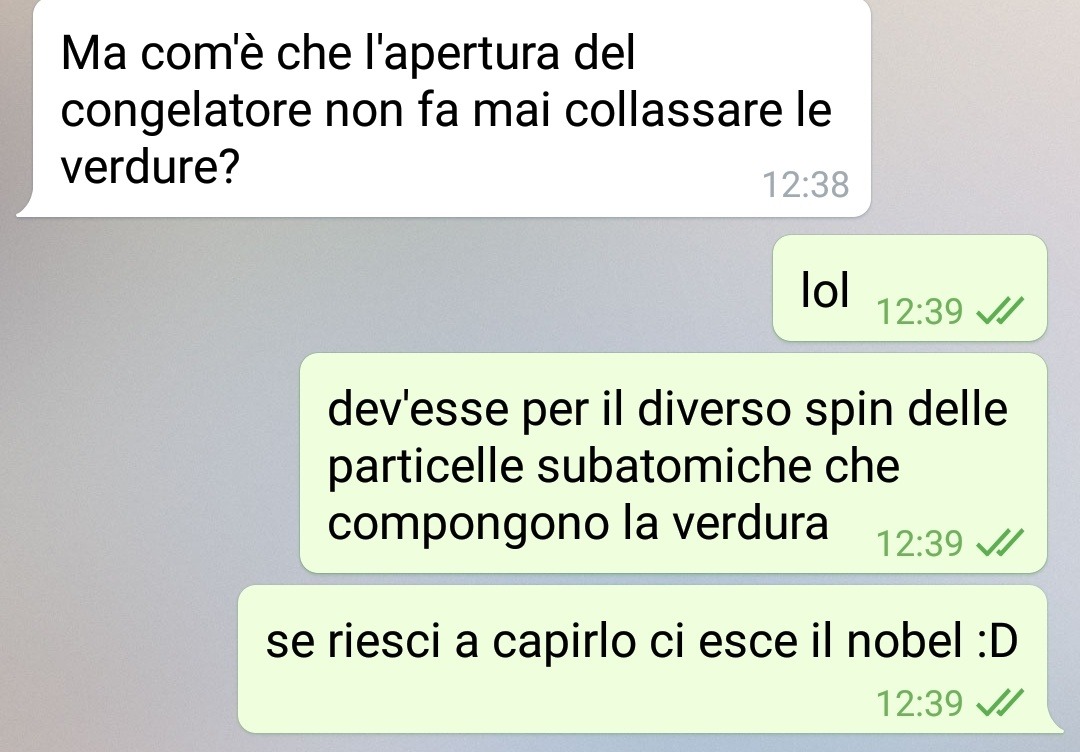Tap the 12:39 timestamp after "compongono la verdura"
The width and height of the screenshot is (1080, 752).
919,543
